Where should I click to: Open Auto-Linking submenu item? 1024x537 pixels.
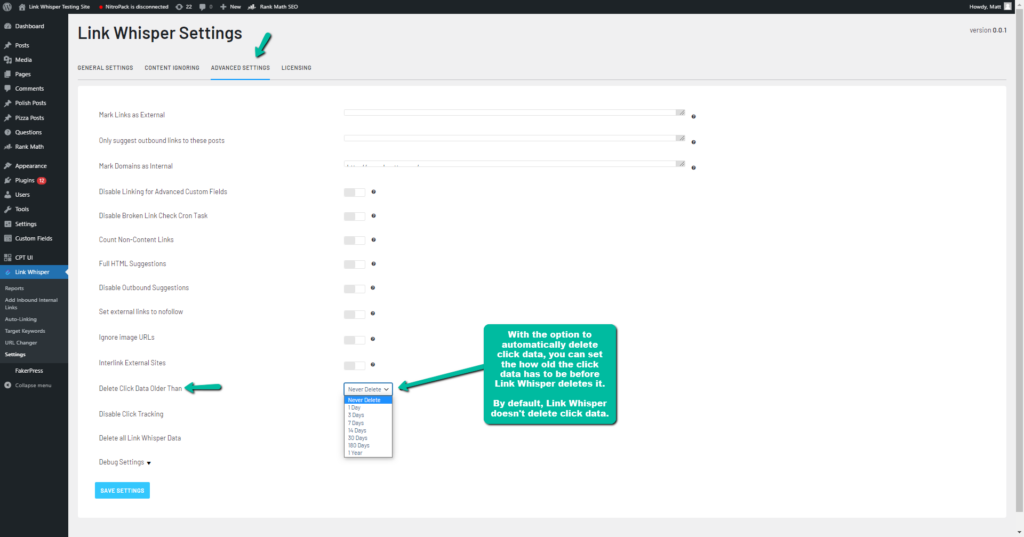[21, 319]
